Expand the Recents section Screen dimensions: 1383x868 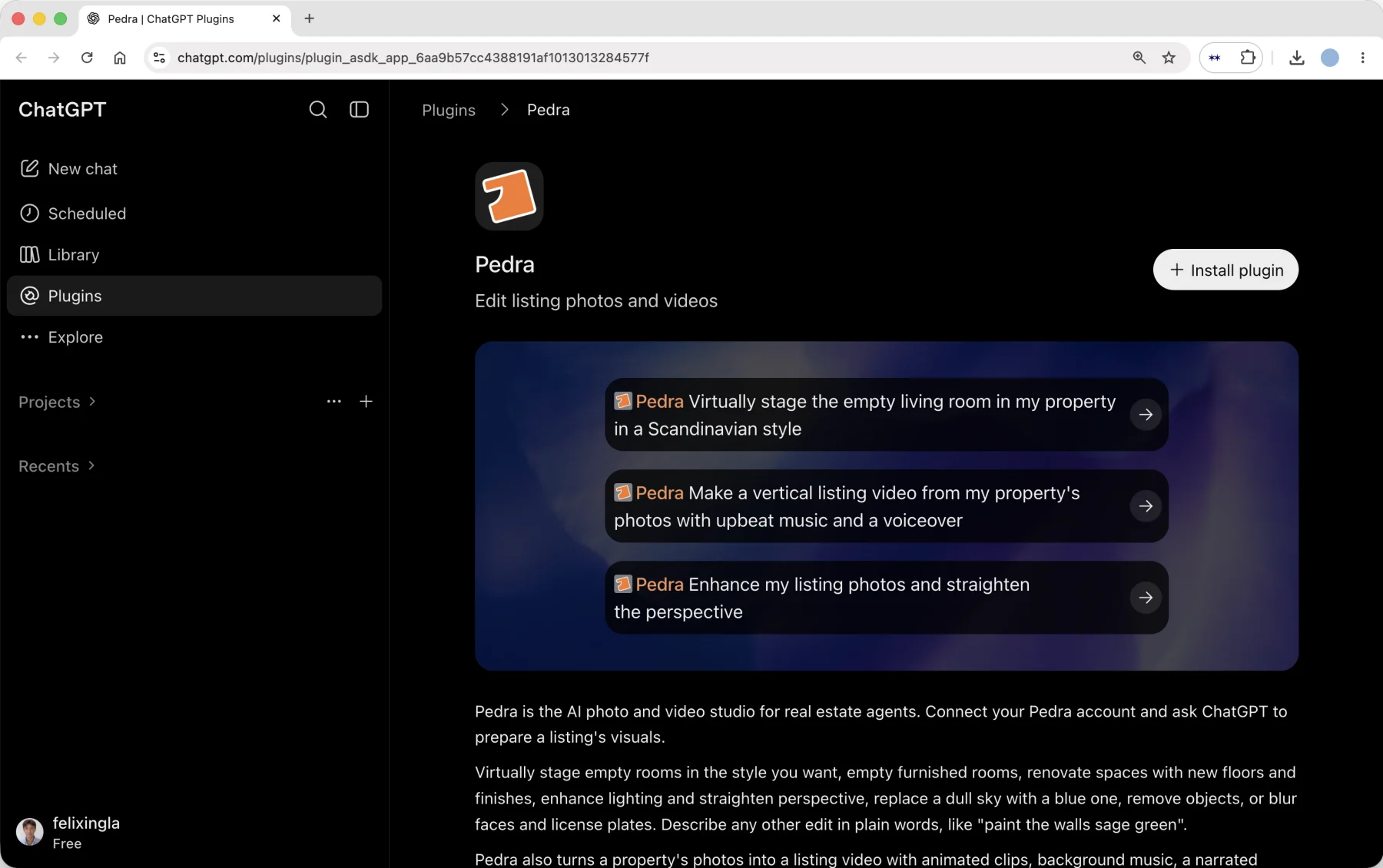click(x=57, y=466)
